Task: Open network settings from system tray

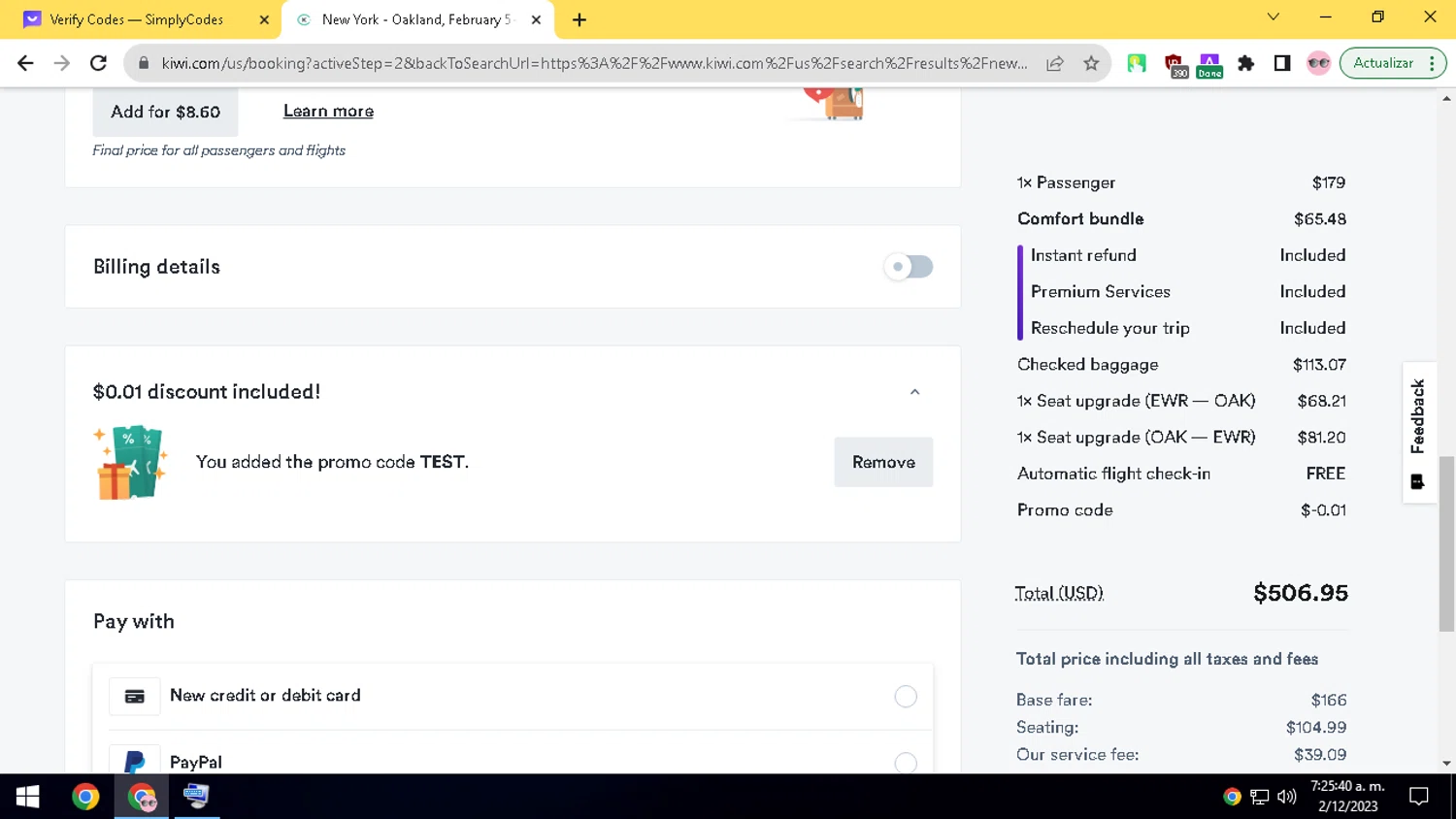Action: click(1260, 797)
